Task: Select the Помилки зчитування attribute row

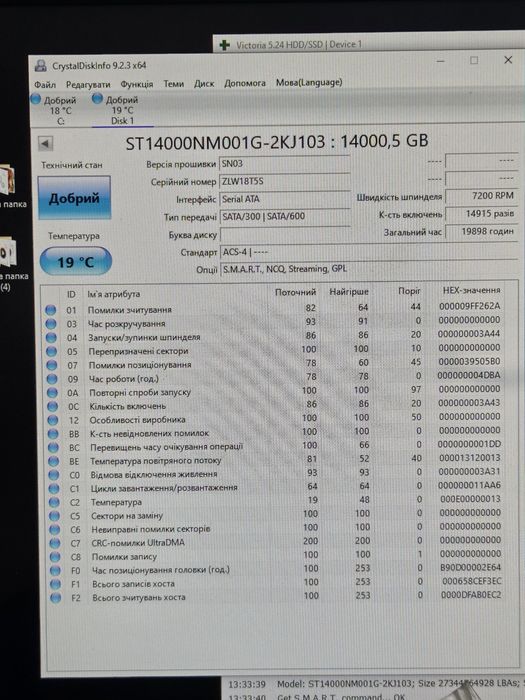Action: click(274, 308)
